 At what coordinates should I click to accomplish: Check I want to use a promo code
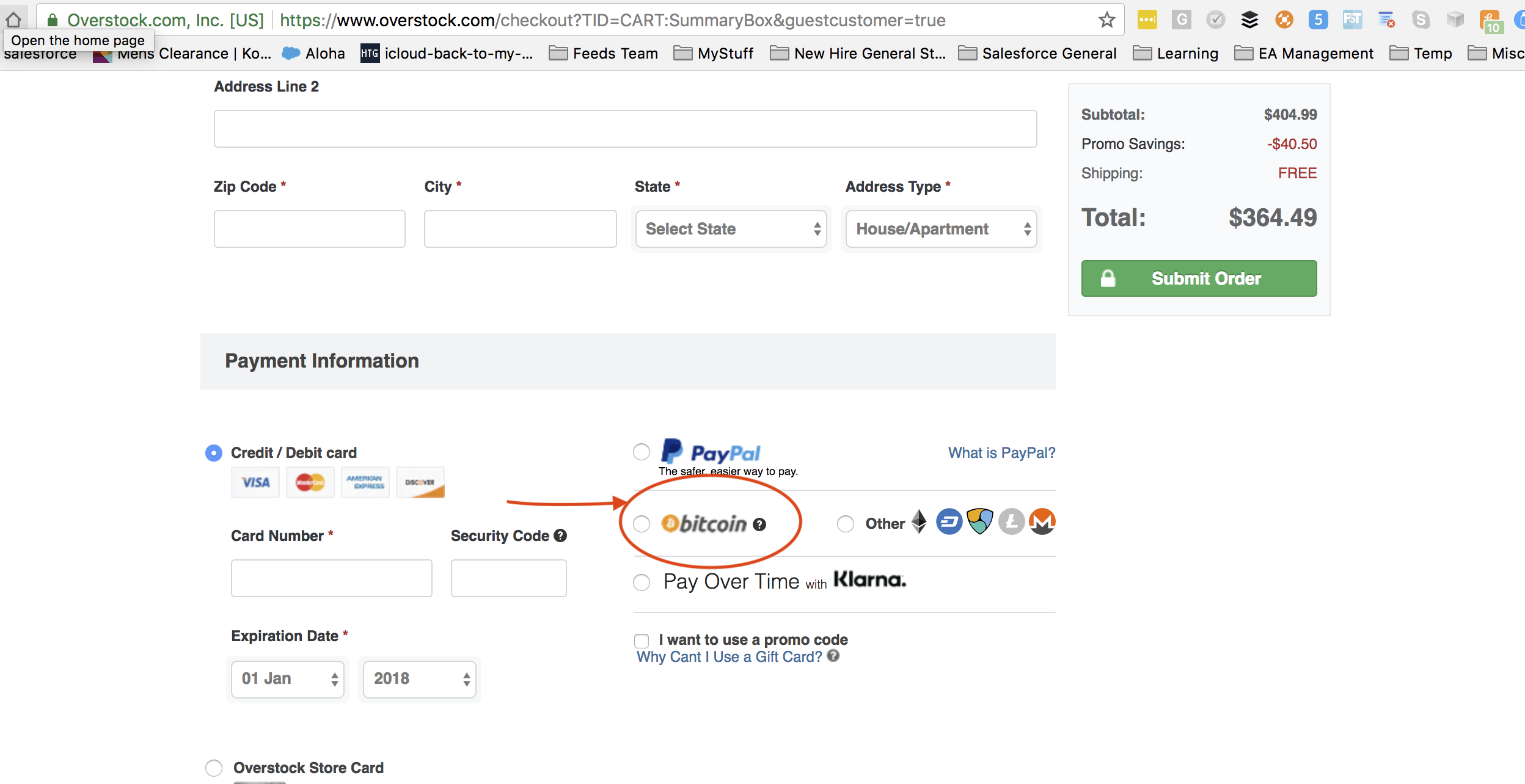(642, 641)
